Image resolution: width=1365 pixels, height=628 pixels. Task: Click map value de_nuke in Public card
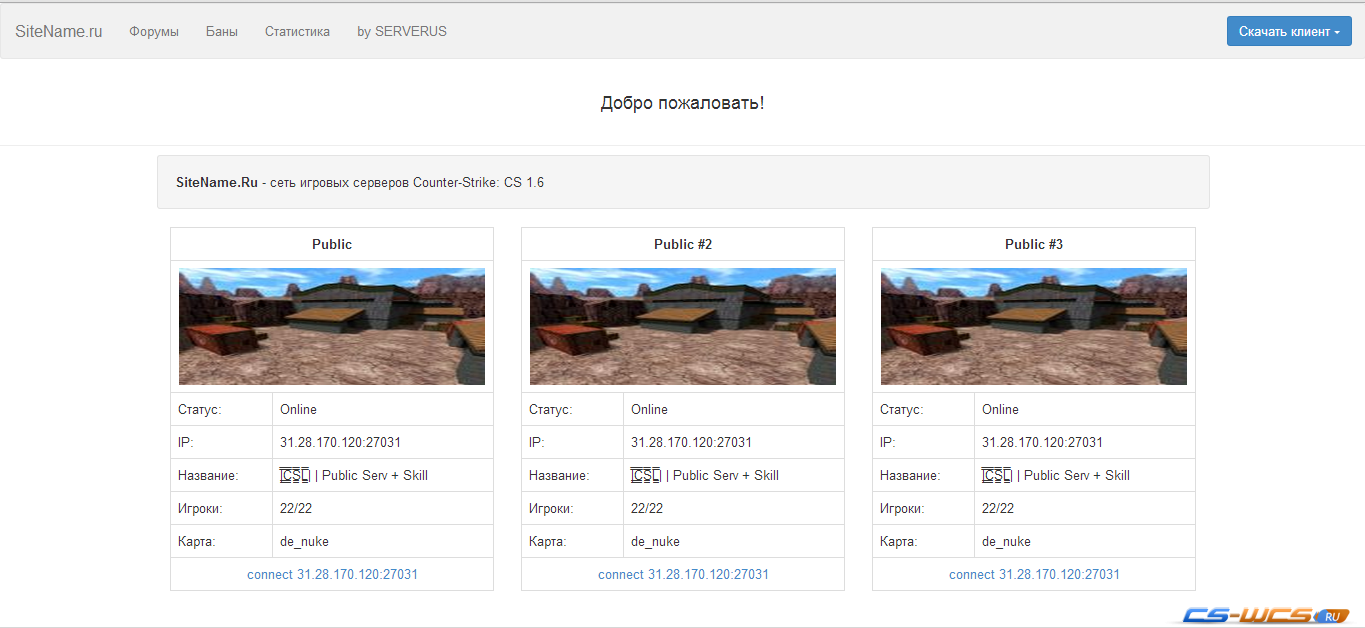304,541
